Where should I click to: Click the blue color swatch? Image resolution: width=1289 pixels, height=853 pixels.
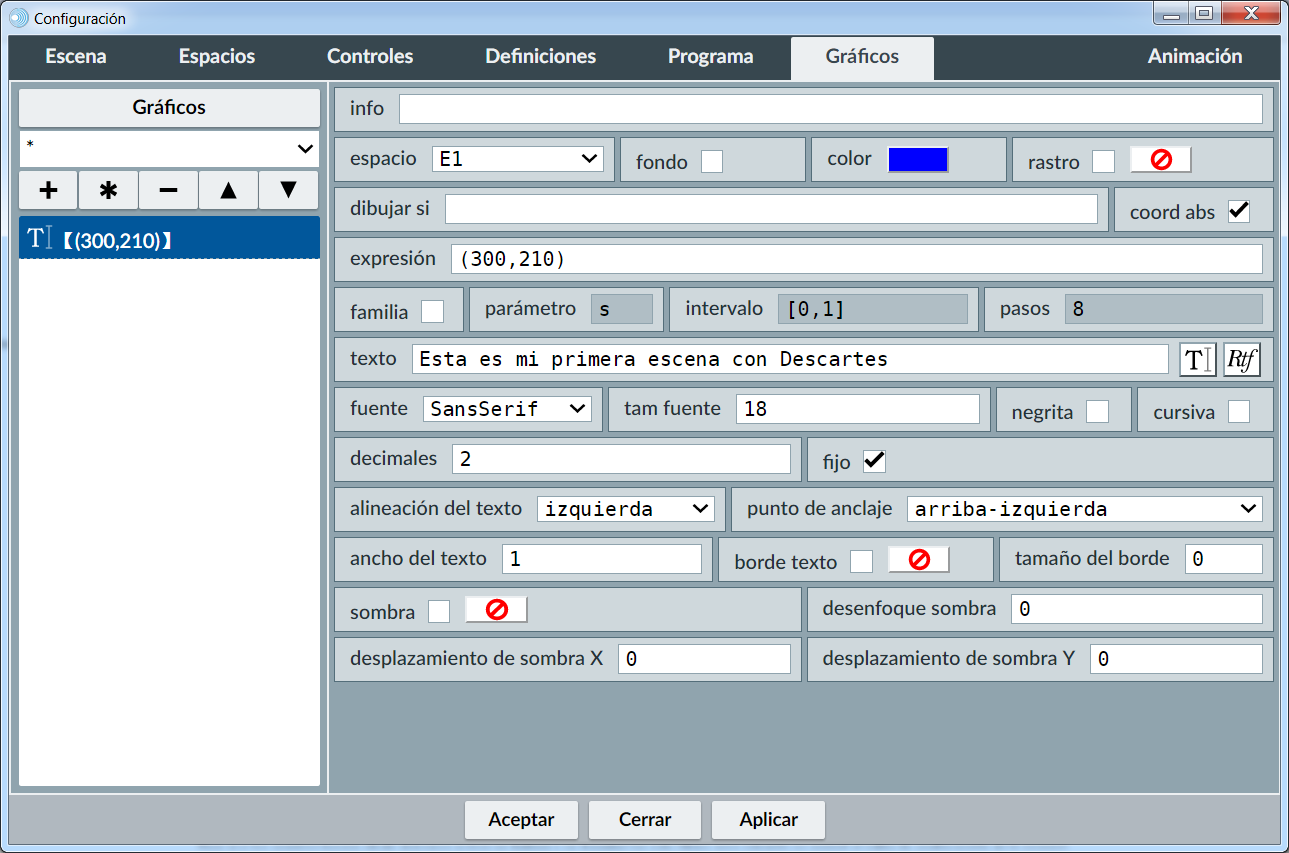tap(918, 160)
